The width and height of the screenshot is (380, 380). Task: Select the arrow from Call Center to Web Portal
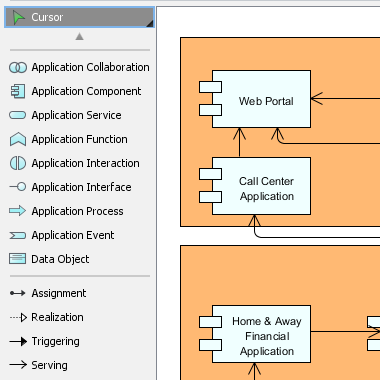(239, 143)
